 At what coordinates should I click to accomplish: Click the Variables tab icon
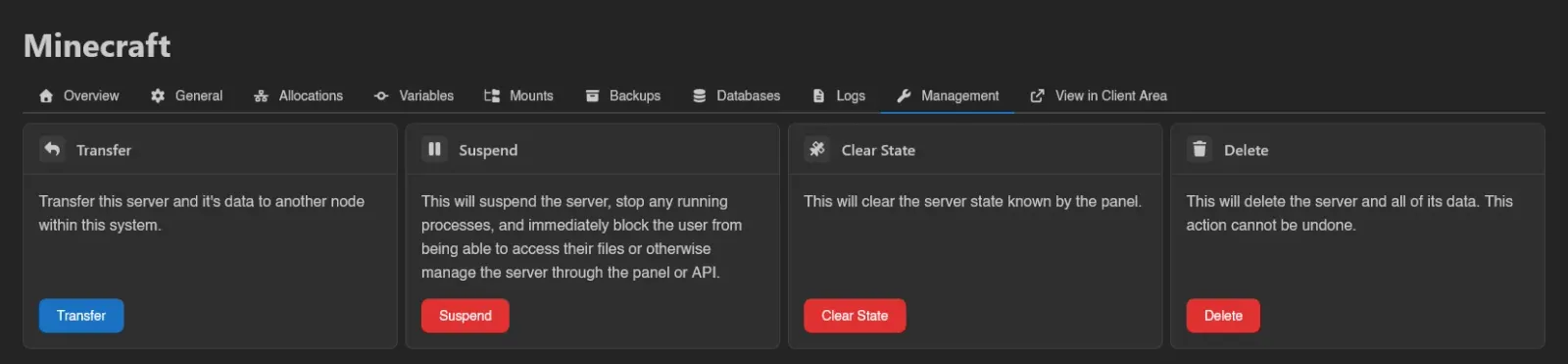pos(381,96)
